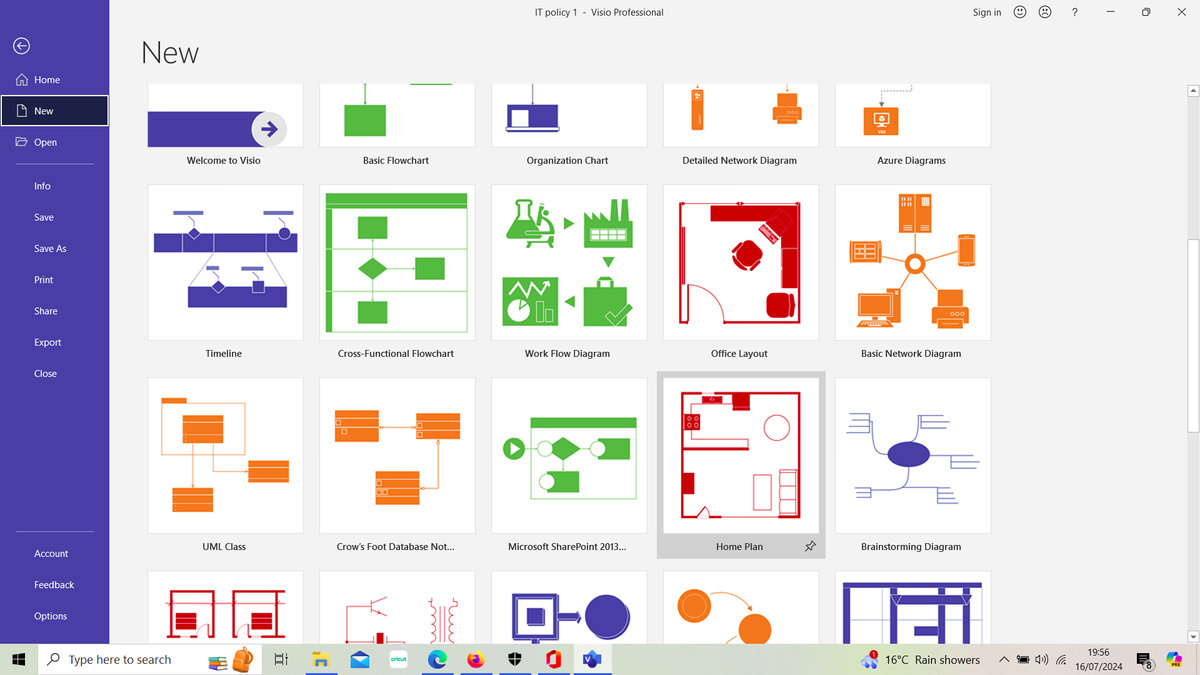1200x675 pixels.
Task: Launch Firefox from the taskbar
Action: tap(475, 659)
